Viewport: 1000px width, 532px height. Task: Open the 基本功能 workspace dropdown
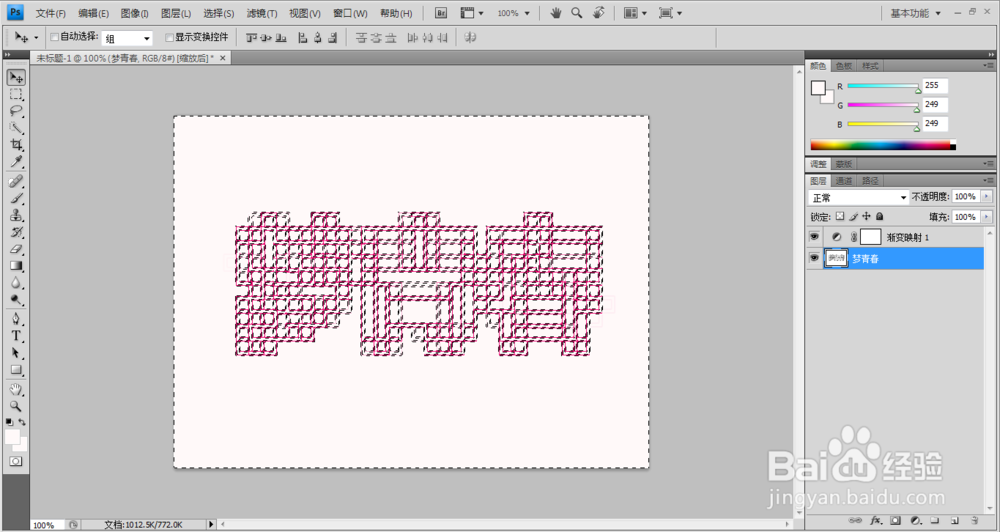pos(915,13)
